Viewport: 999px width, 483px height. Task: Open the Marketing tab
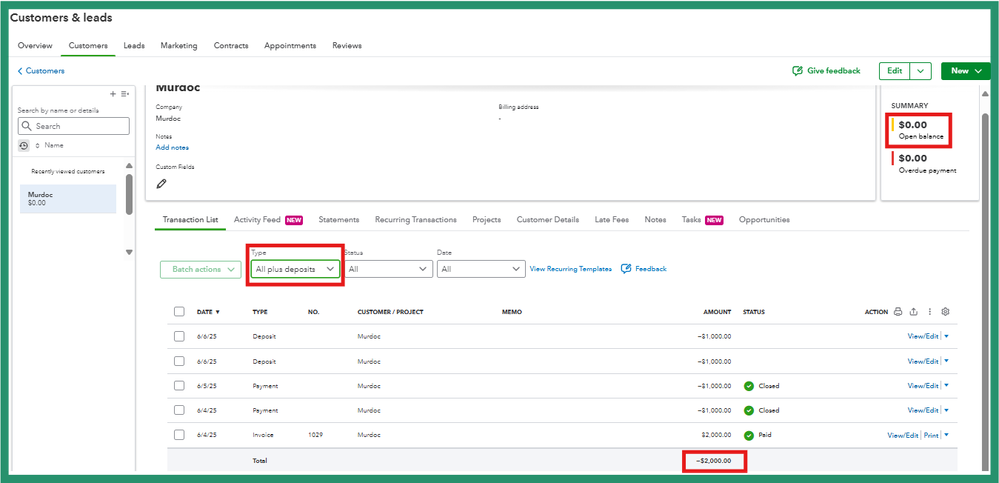(179, 46)
